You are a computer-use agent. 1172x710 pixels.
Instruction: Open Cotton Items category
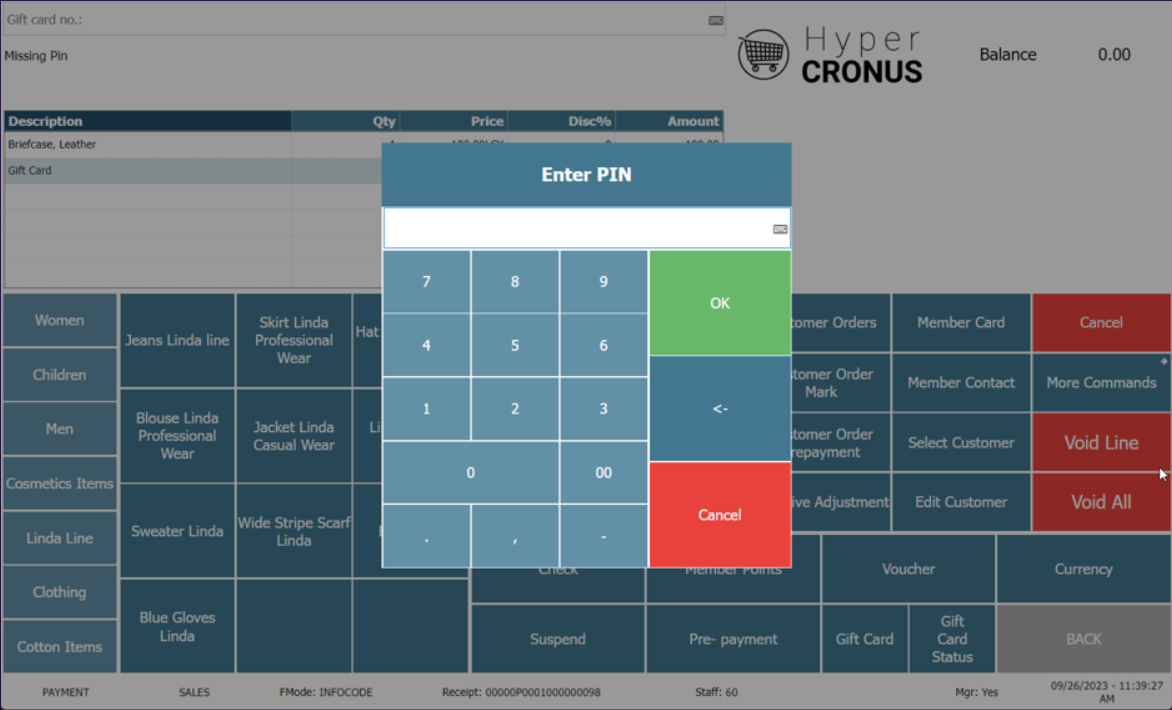point(60,646)
